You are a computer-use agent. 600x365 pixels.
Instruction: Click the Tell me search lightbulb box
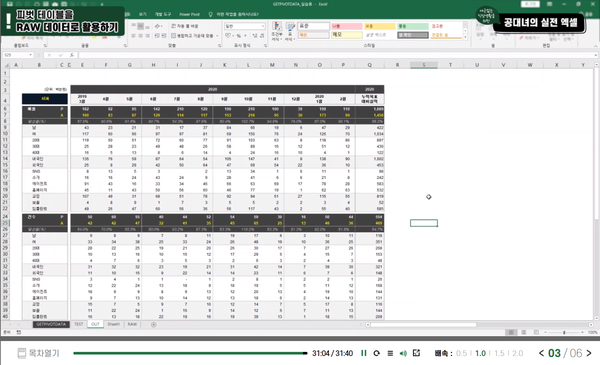(233, 15)
